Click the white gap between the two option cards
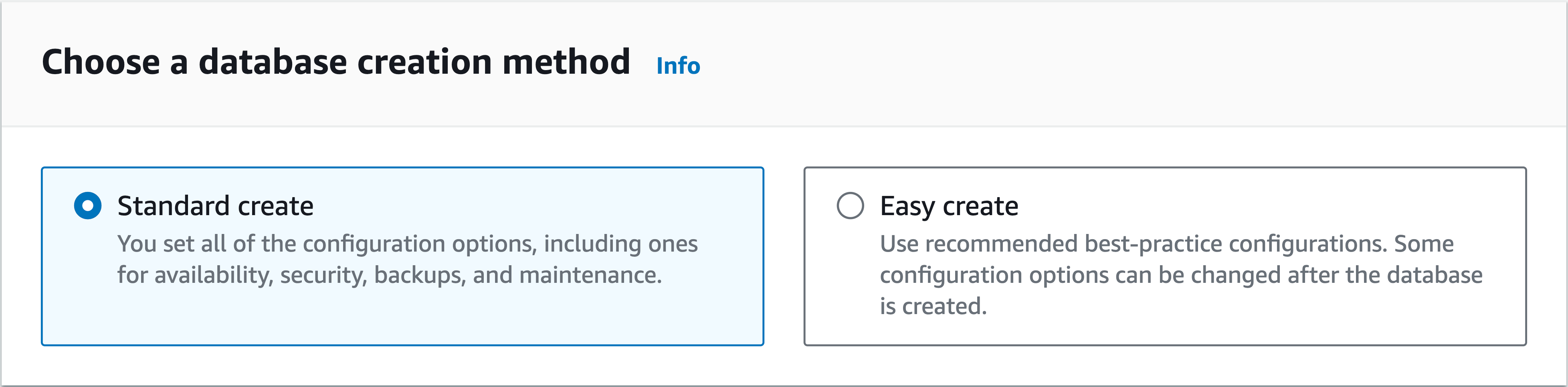The width and height of the screenshot is (1568, 387). coord(783,256)
